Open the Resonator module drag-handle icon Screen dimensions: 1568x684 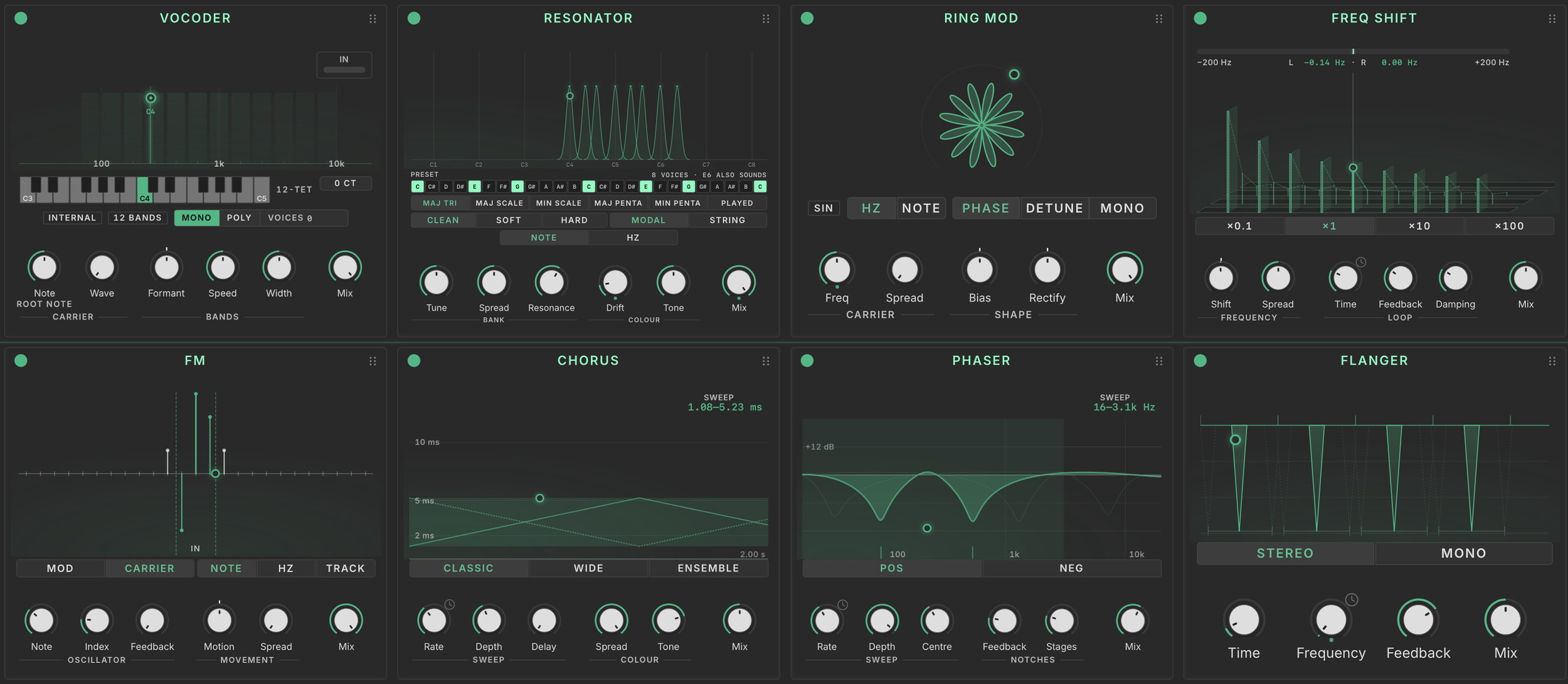tap(766, 19)
